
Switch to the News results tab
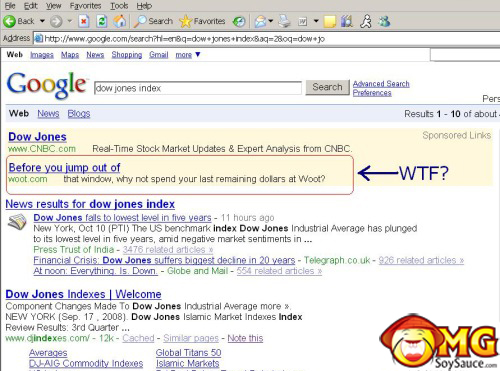[48, 114]
